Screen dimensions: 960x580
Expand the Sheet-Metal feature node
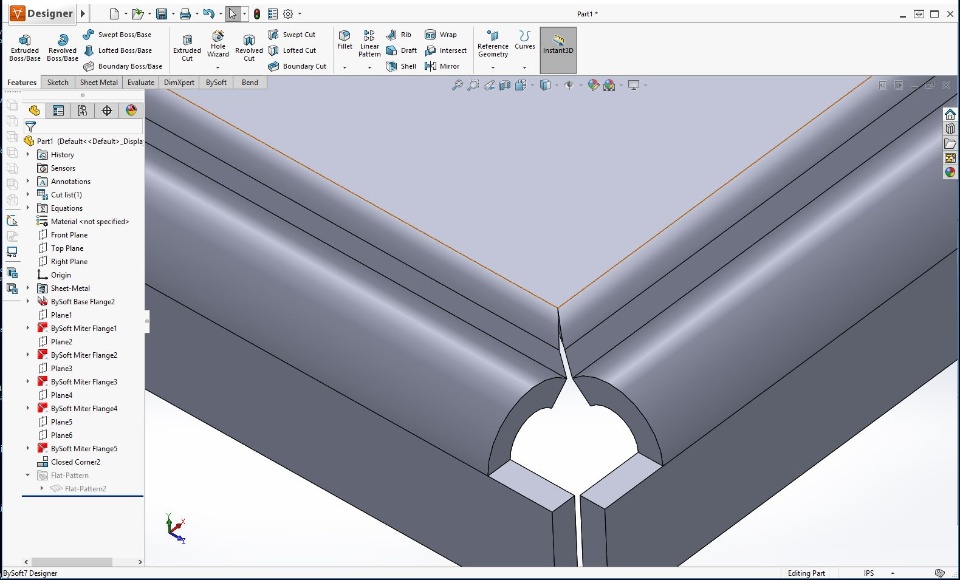(28, 288)
